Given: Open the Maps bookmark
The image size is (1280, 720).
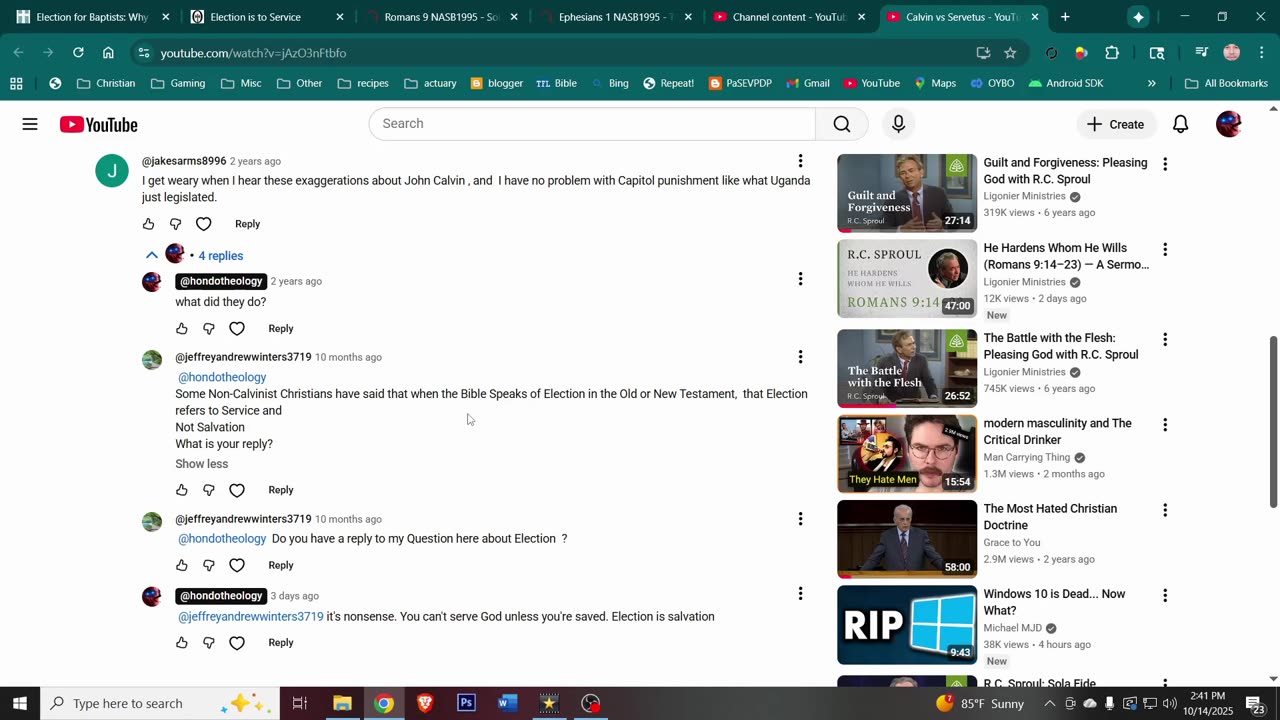Looking at the screenshot, I should [x=935, y=83].
